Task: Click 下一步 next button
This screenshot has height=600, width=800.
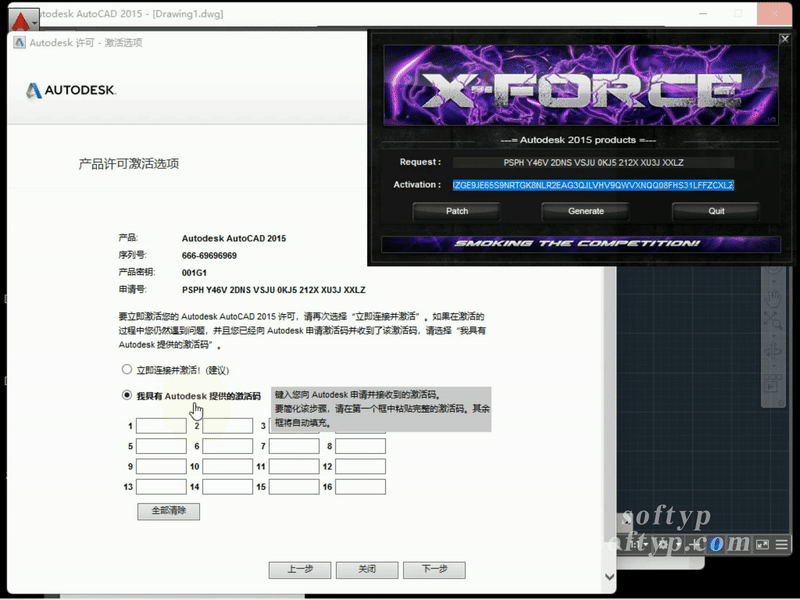Action: [x=434, y=569]
